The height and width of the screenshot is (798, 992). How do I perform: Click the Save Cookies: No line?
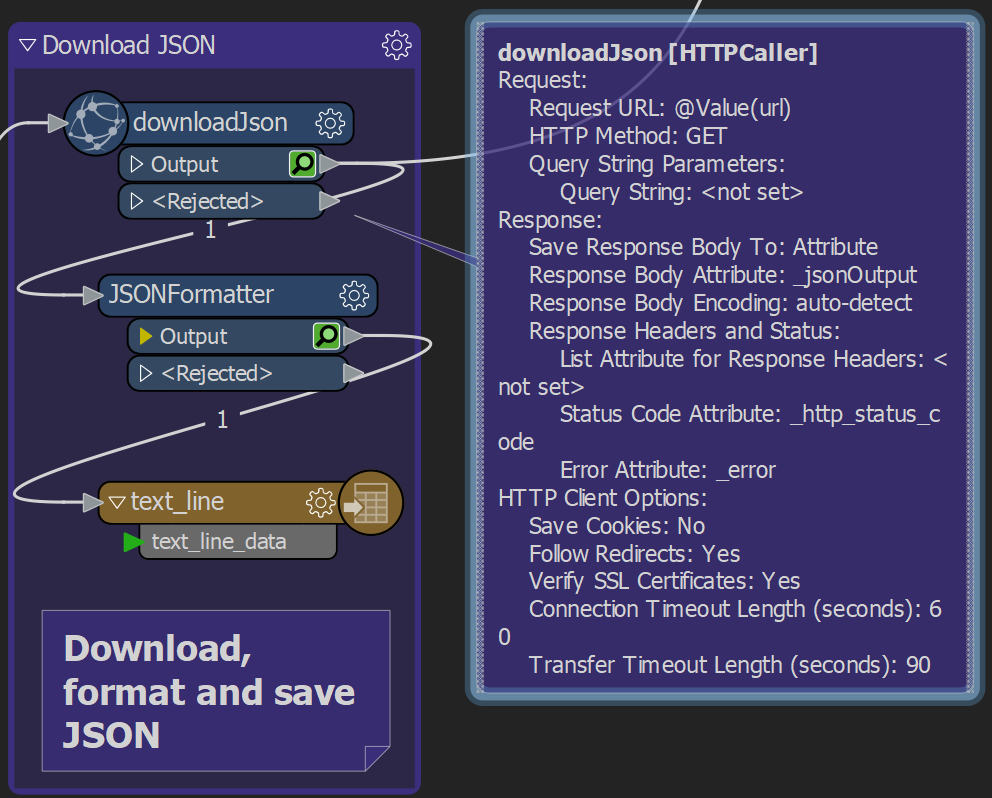(617, 526)
